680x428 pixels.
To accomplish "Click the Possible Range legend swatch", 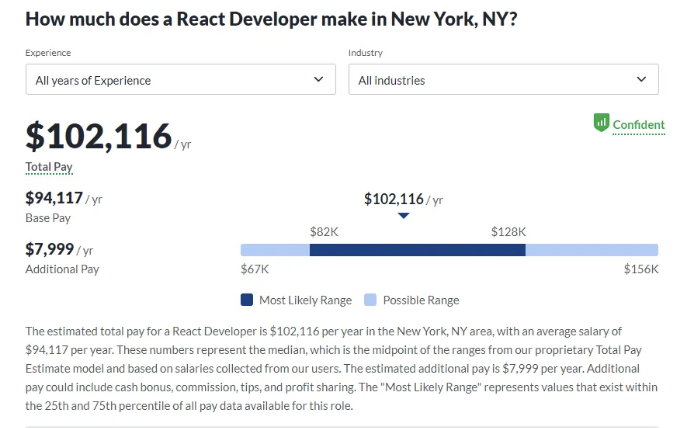I will click(370, 300).
